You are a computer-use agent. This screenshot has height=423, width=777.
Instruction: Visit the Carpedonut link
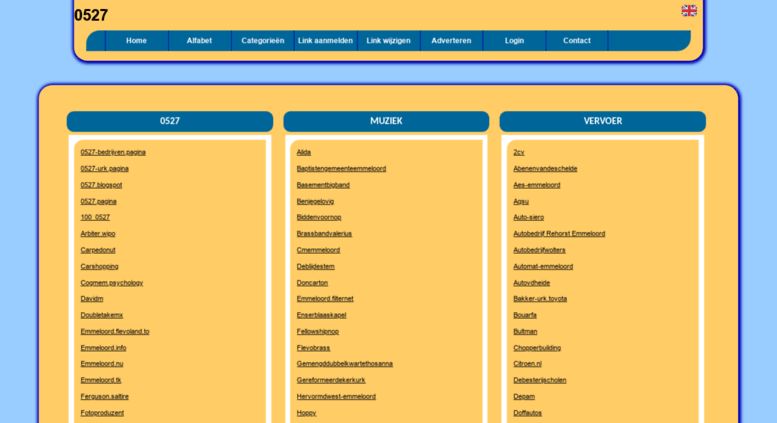tap(98, 250)
